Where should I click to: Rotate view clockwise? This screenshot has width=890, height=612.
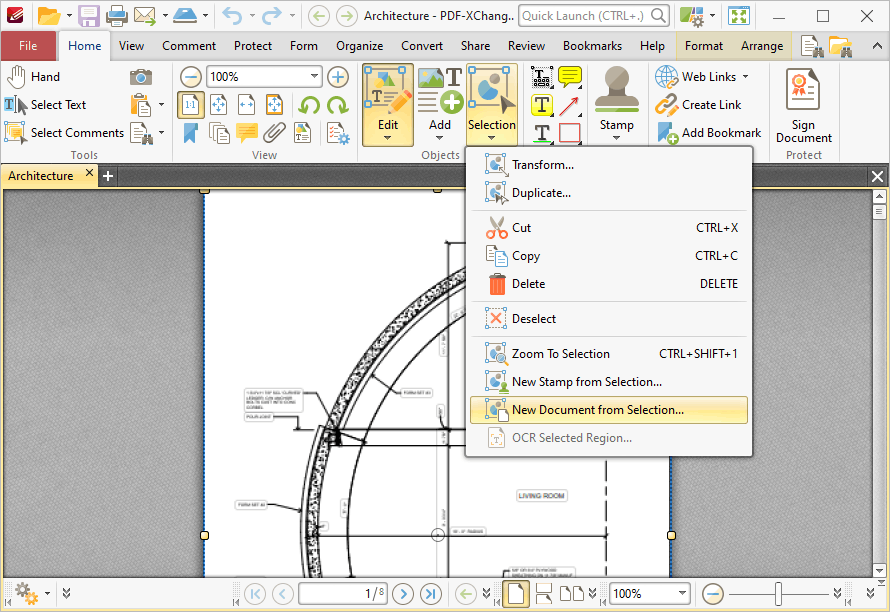[x=337, y=105]
